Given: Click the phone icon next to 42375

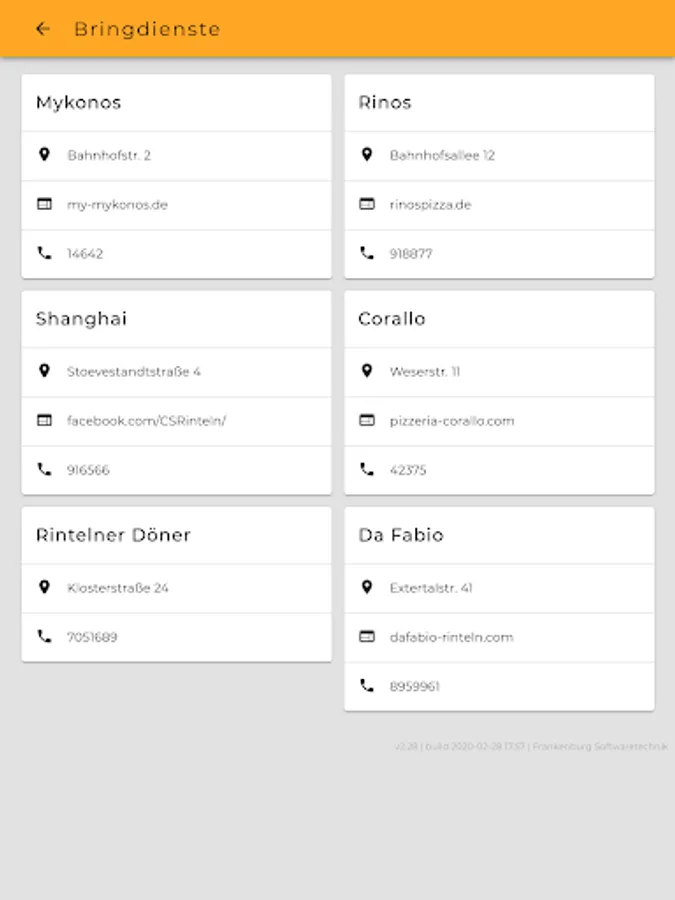Looking at the screenshot, I should tap(367, 470).
